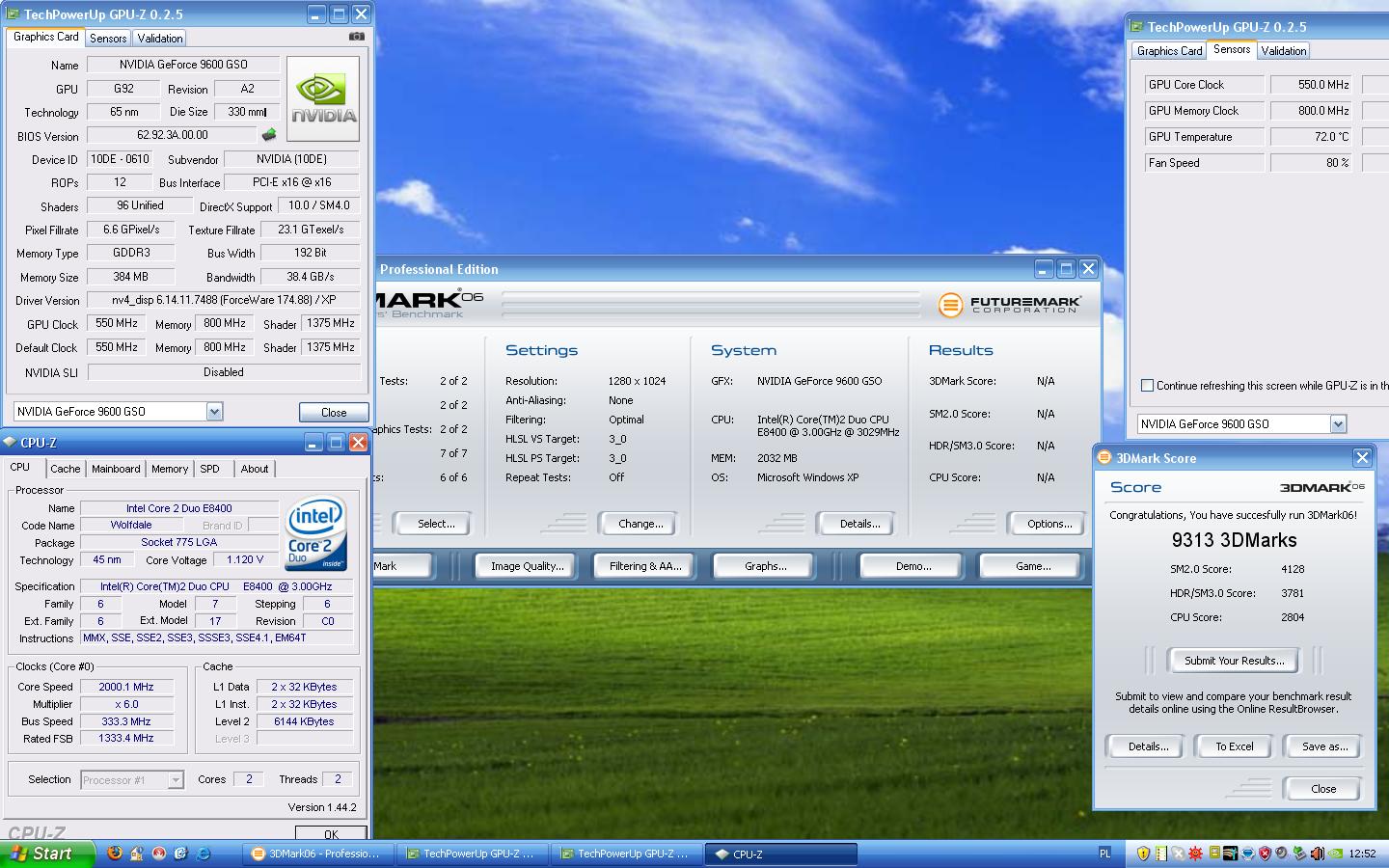Click the Close button in the left GPU-Z window
1389x868 pixels.
334,412
